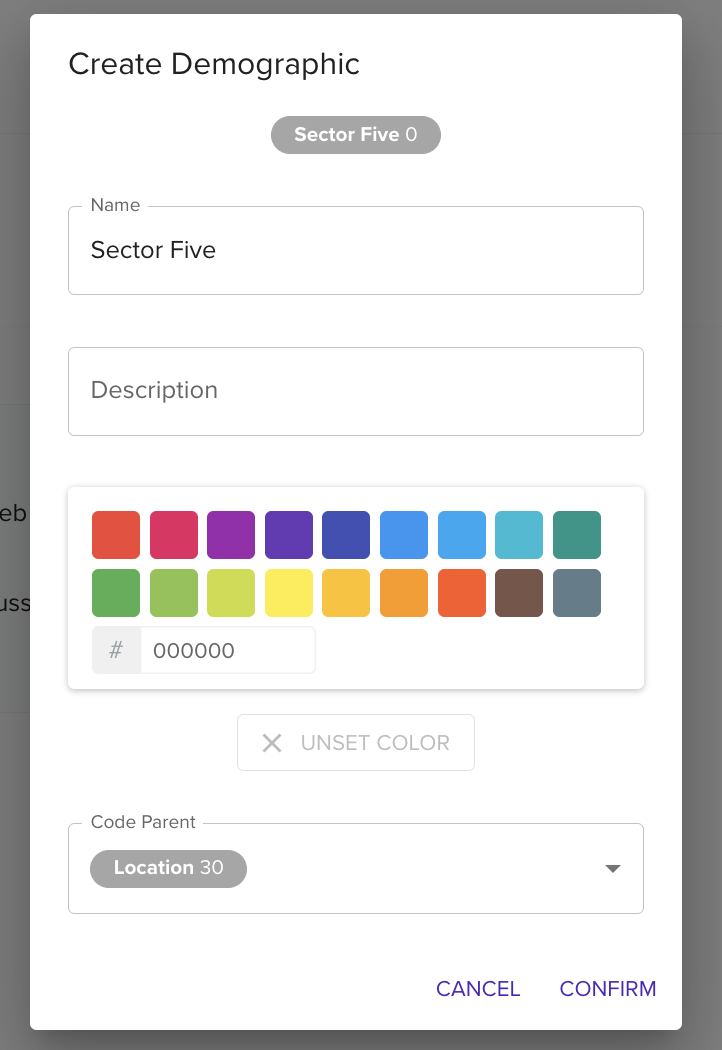Cancel the Create Demographic dialog
The image size is (722, 1050).
pyautogui.click(x=478, y=989)
